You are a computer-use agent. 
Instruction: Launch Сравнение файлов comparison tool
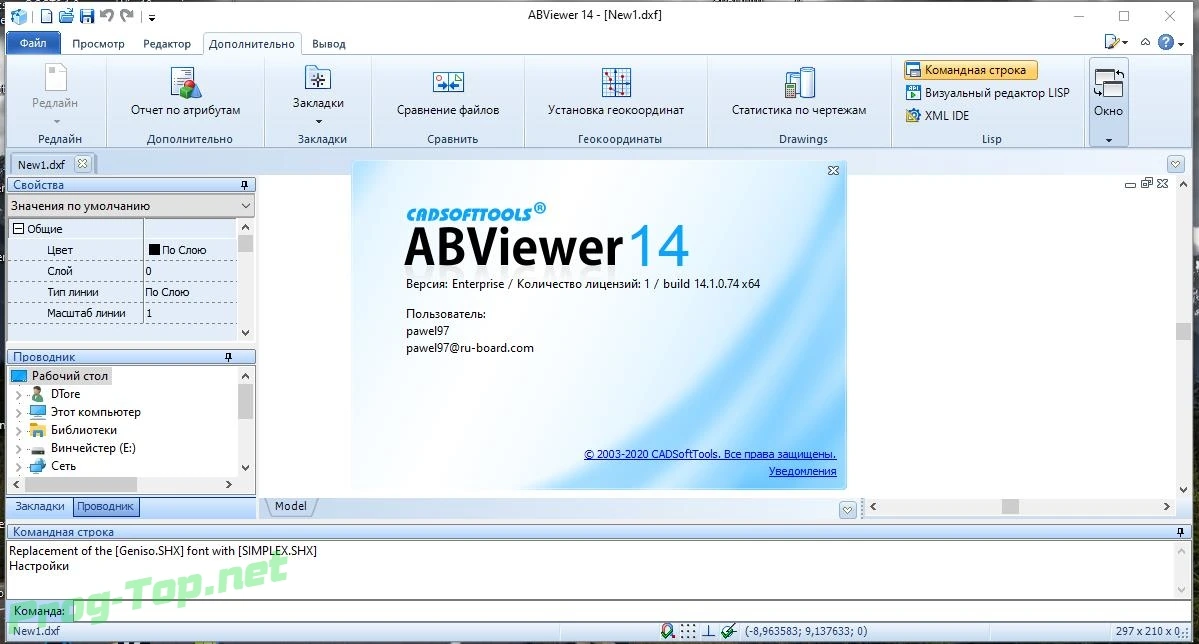click(447, 90)
